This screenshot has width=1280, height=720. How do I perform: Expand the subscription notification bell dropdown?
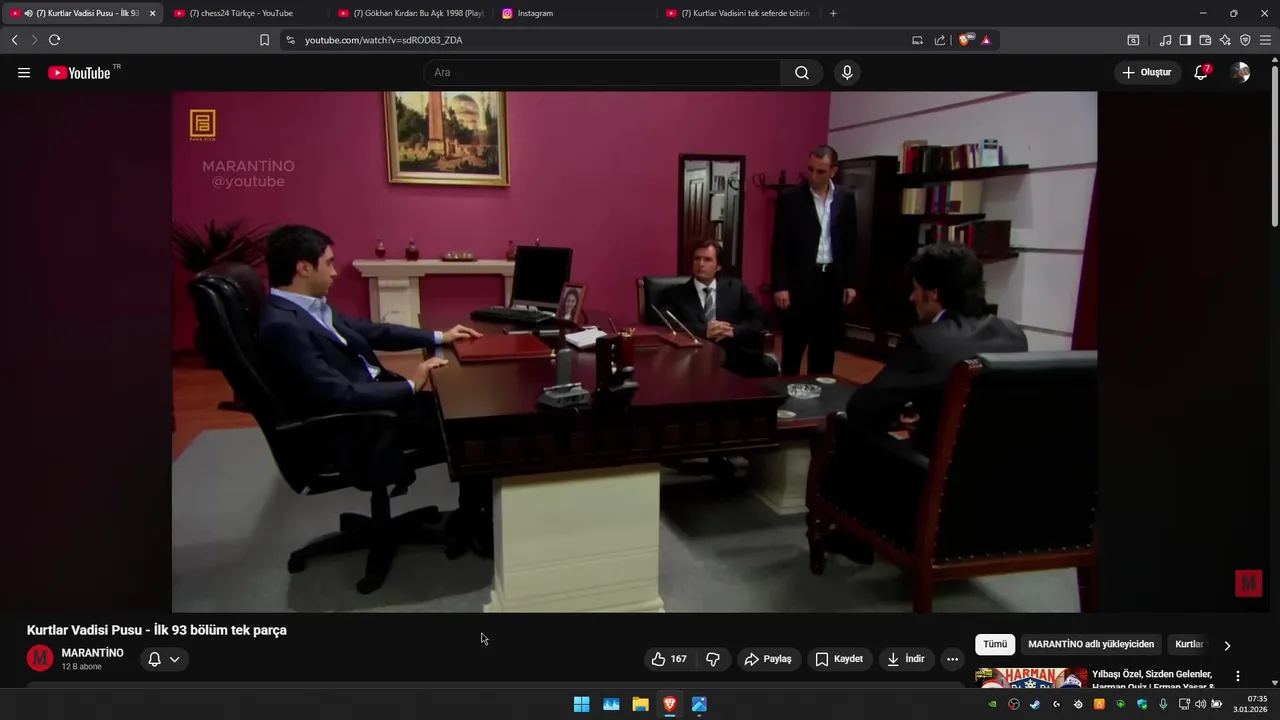164,659
